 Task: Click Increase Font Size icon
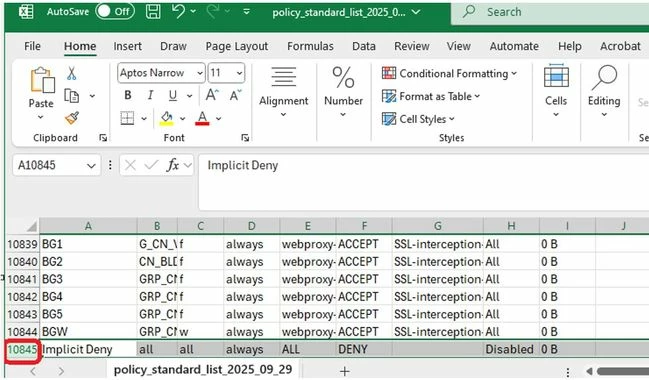tap(212, 95)
